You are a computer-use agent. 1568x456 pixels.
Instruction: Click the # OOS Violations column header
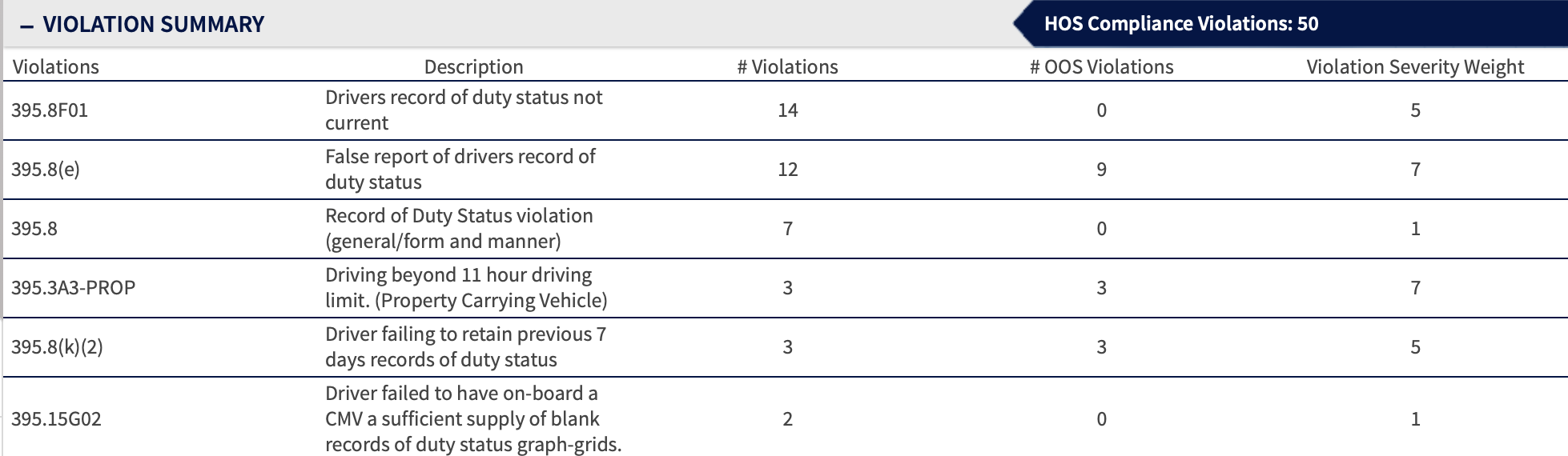(x=1101, y=67)
